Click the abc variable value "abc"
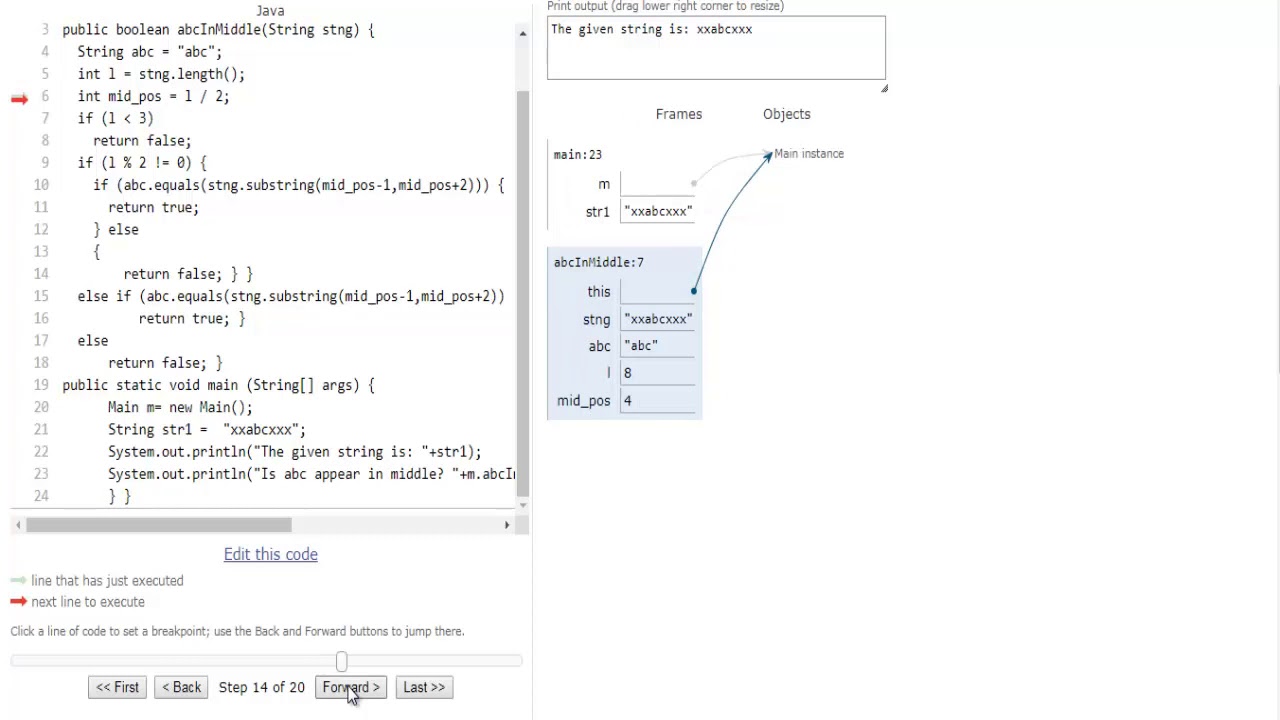Viewport: 1280px width, 720px height. (641, 346)
